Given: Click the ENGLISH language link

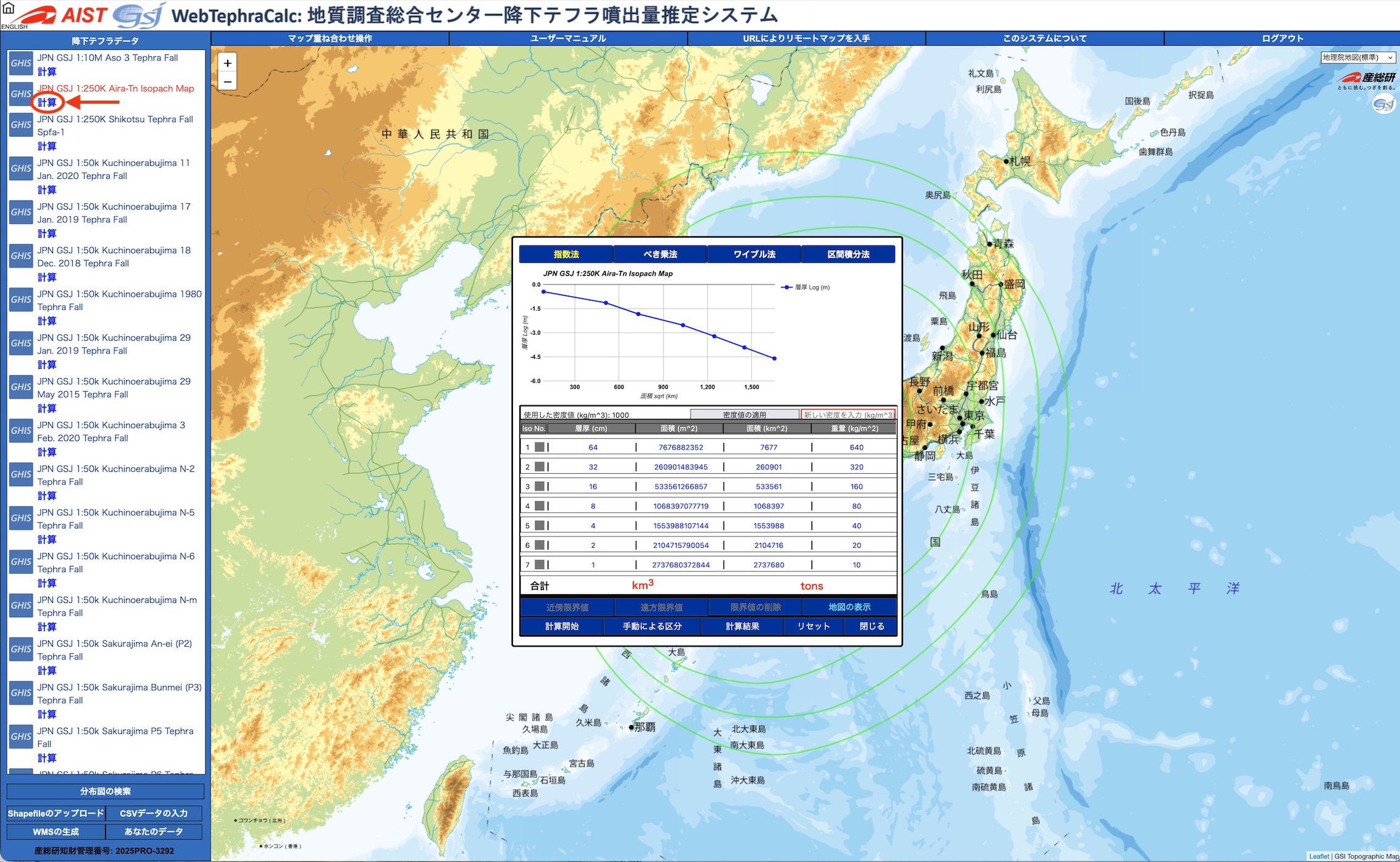Looking at the screenshot, I should point(15,27).
